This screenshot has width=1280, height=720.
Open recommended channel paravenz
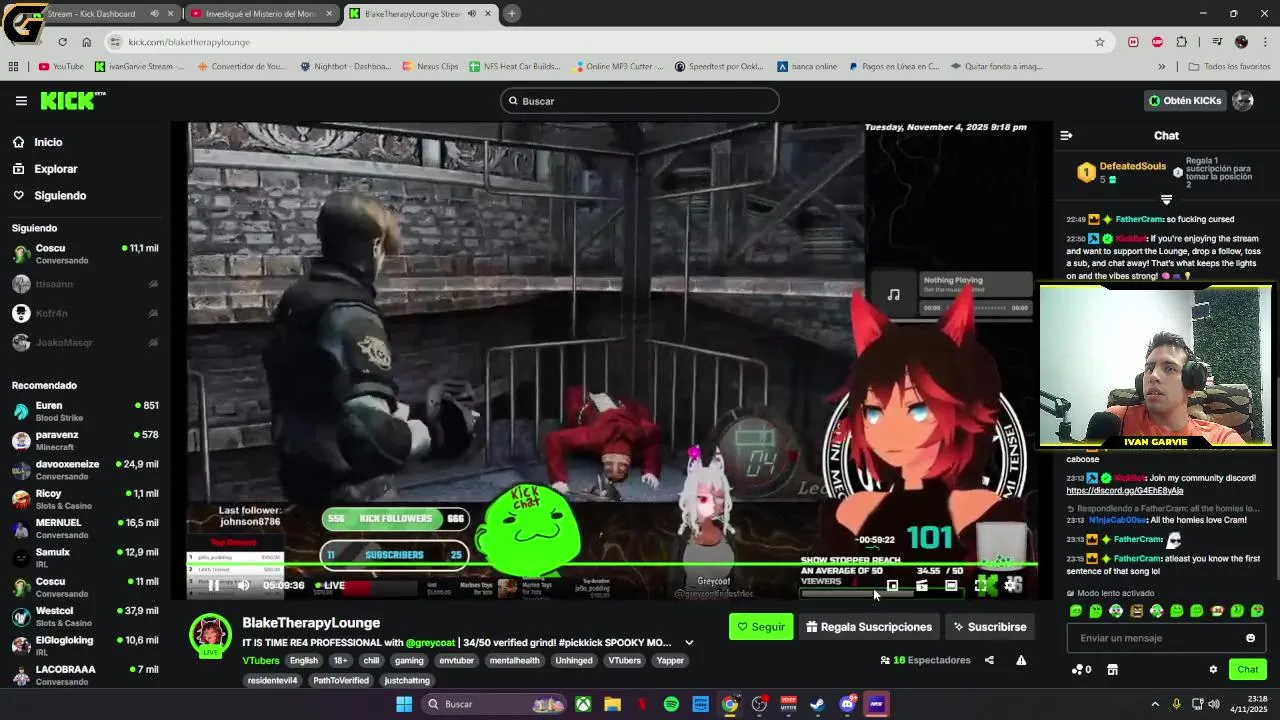pos(85,440)
